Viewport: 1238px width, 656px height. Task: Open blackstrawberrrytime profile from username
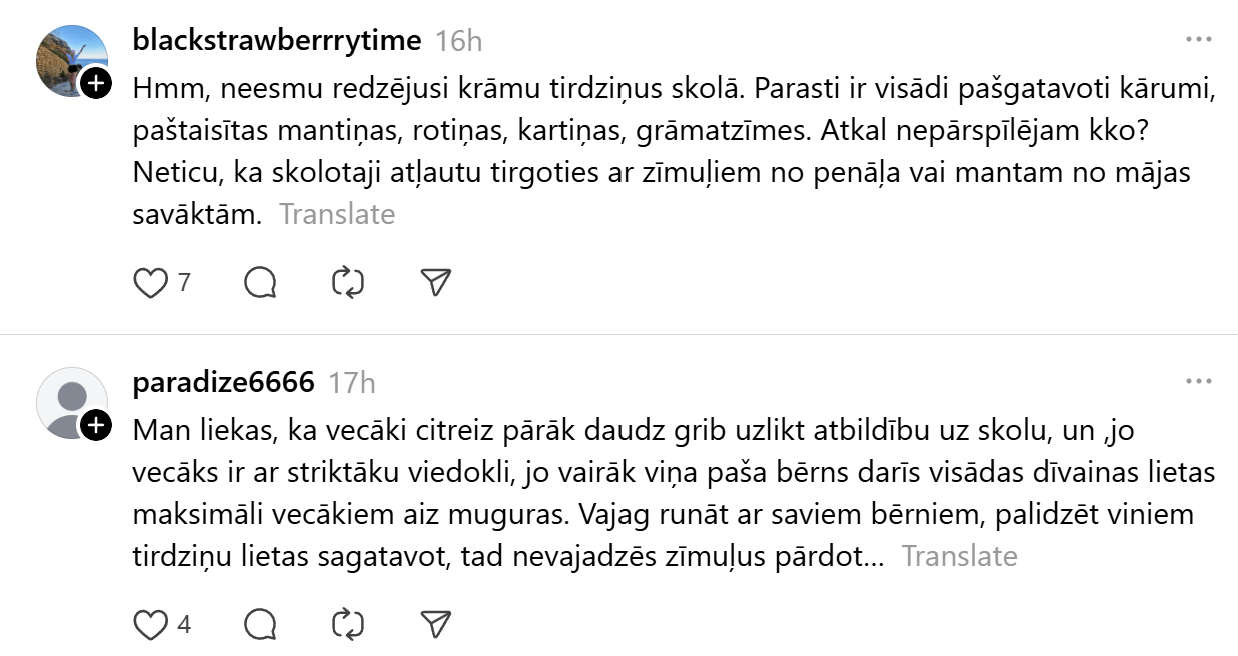point(277,40)
